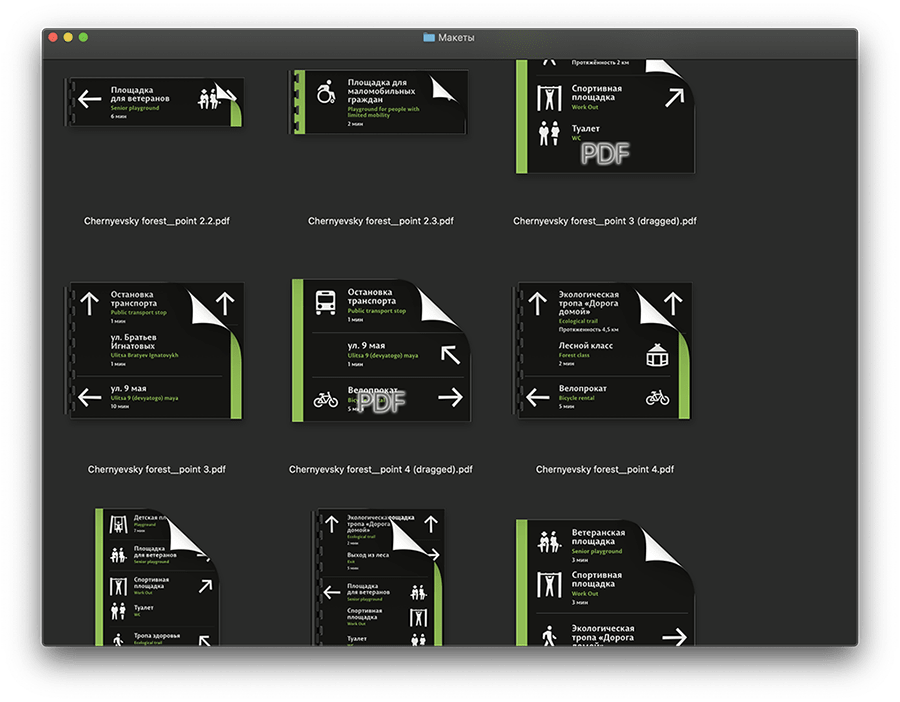Click the filename label Chernyevsky forest__point 2.2.pdf
The width and height of the screenshot is (900, 702).
(x=149, y=221)
